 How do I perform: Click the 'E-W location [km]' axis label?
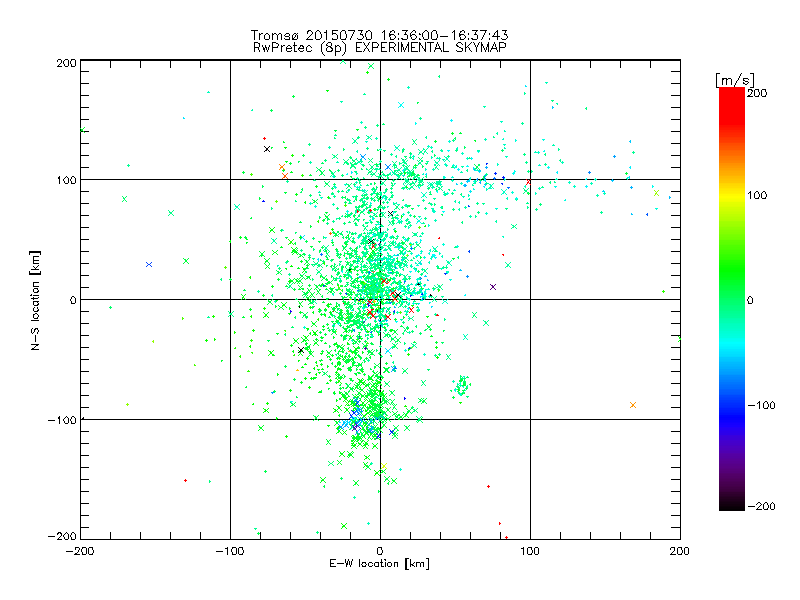pyautogui.click(x=379, y=564)
